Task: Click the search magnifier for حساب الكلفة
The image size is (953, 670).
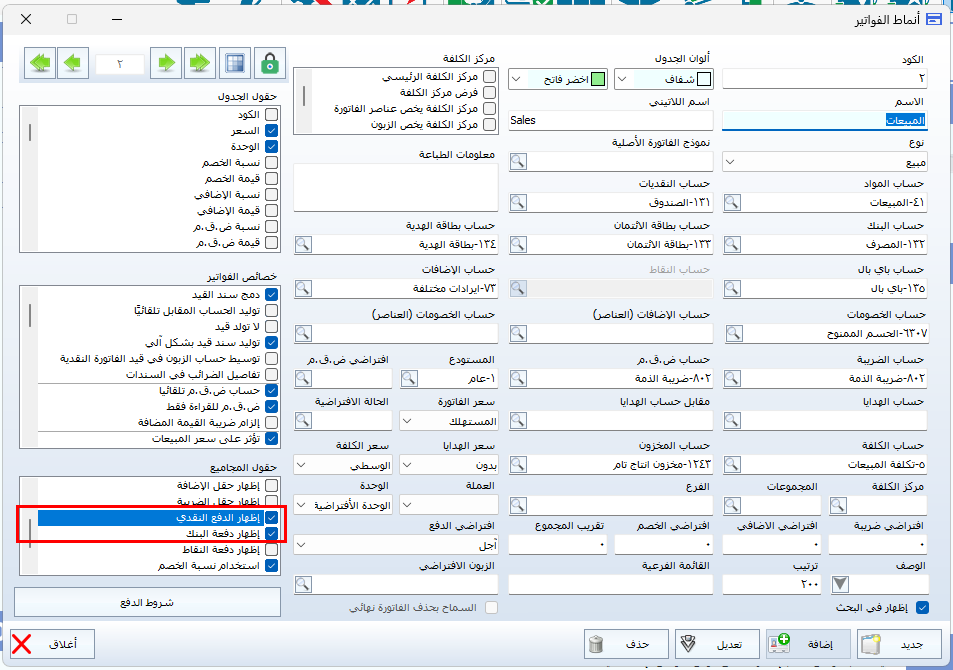Action: click(732, 465)
